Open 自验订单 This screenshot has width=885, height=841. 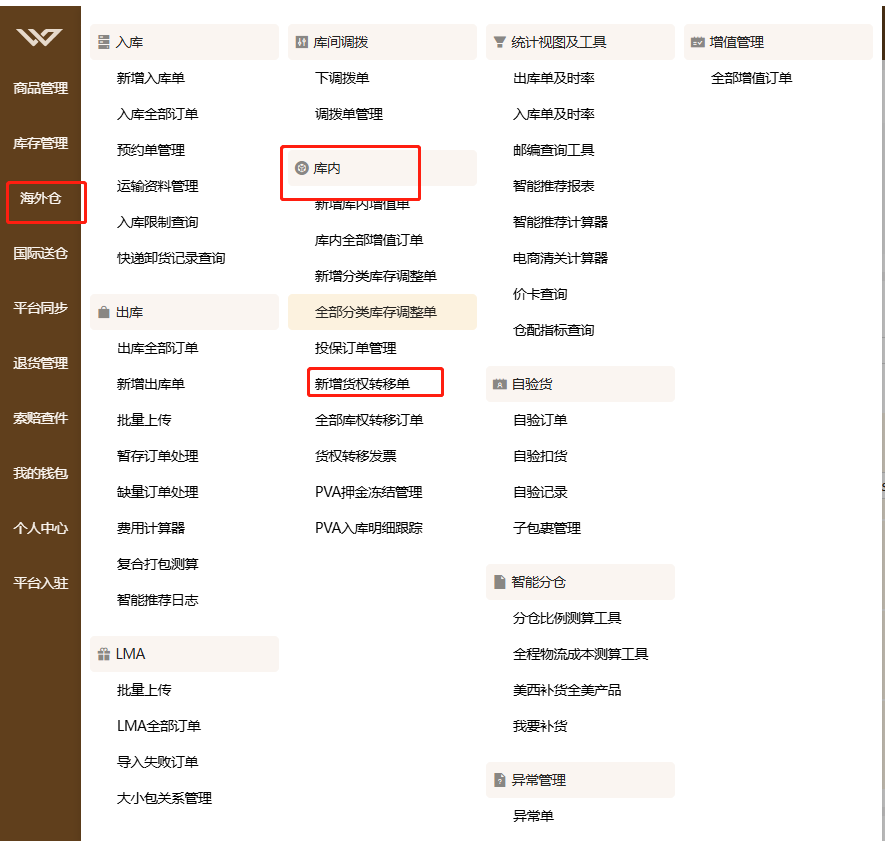[540, 420]
